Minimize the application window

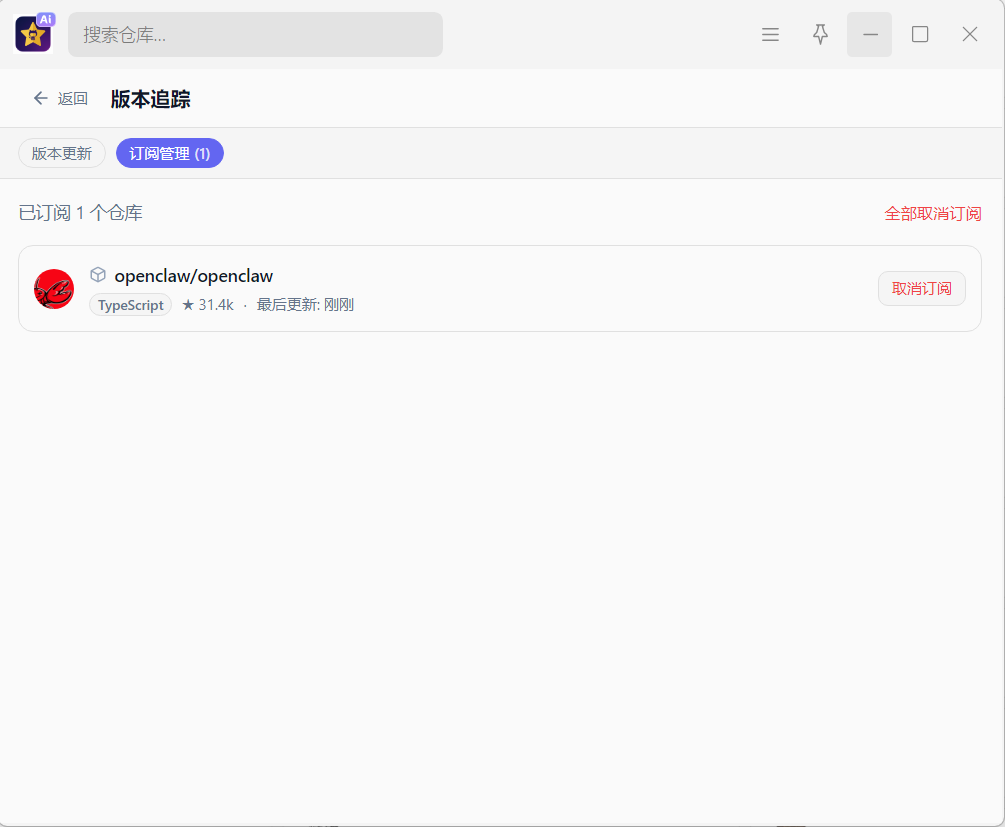869,35
